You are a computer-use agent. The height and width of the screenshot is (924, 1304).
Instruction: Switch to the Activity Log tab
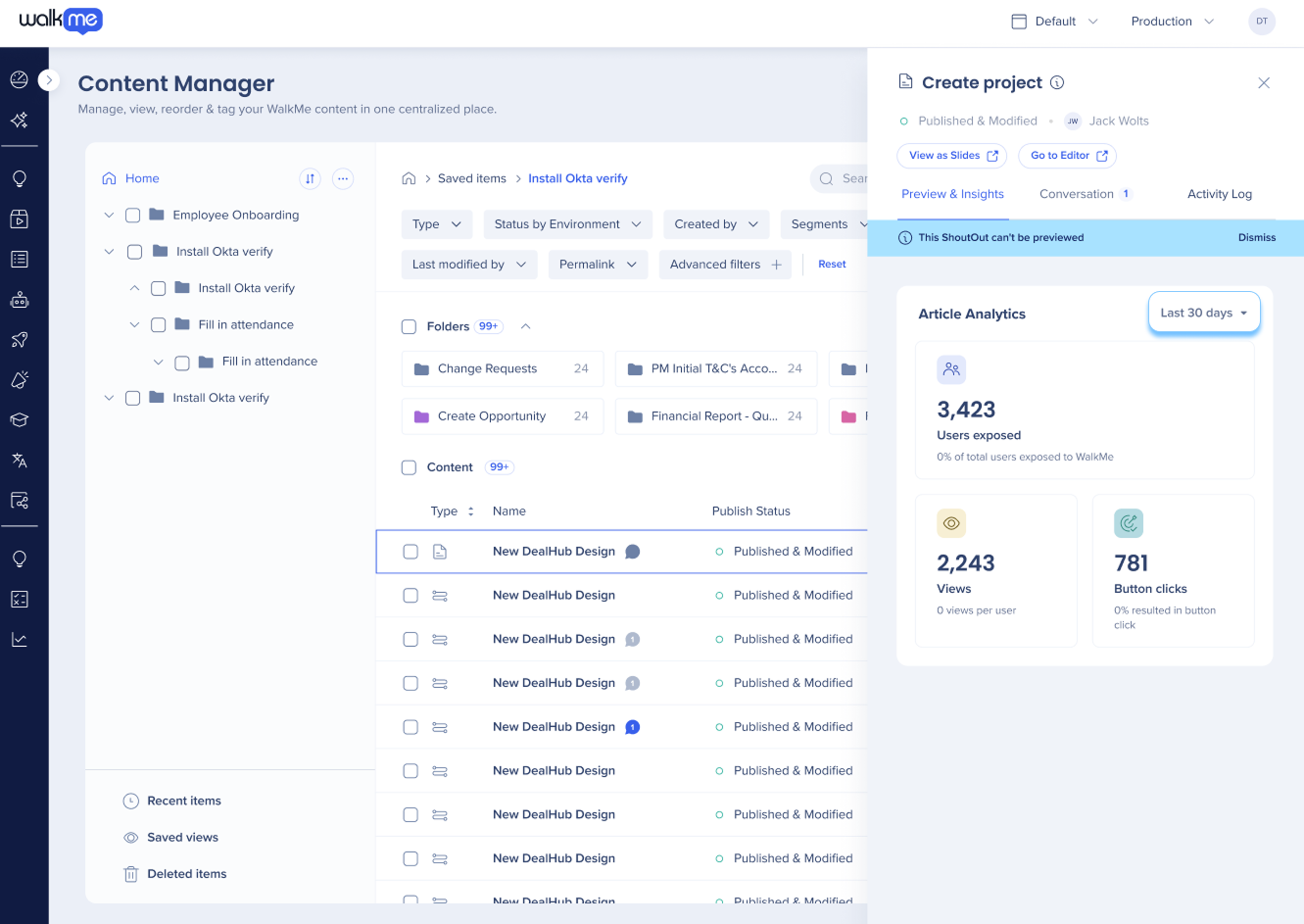(1220, 194)
